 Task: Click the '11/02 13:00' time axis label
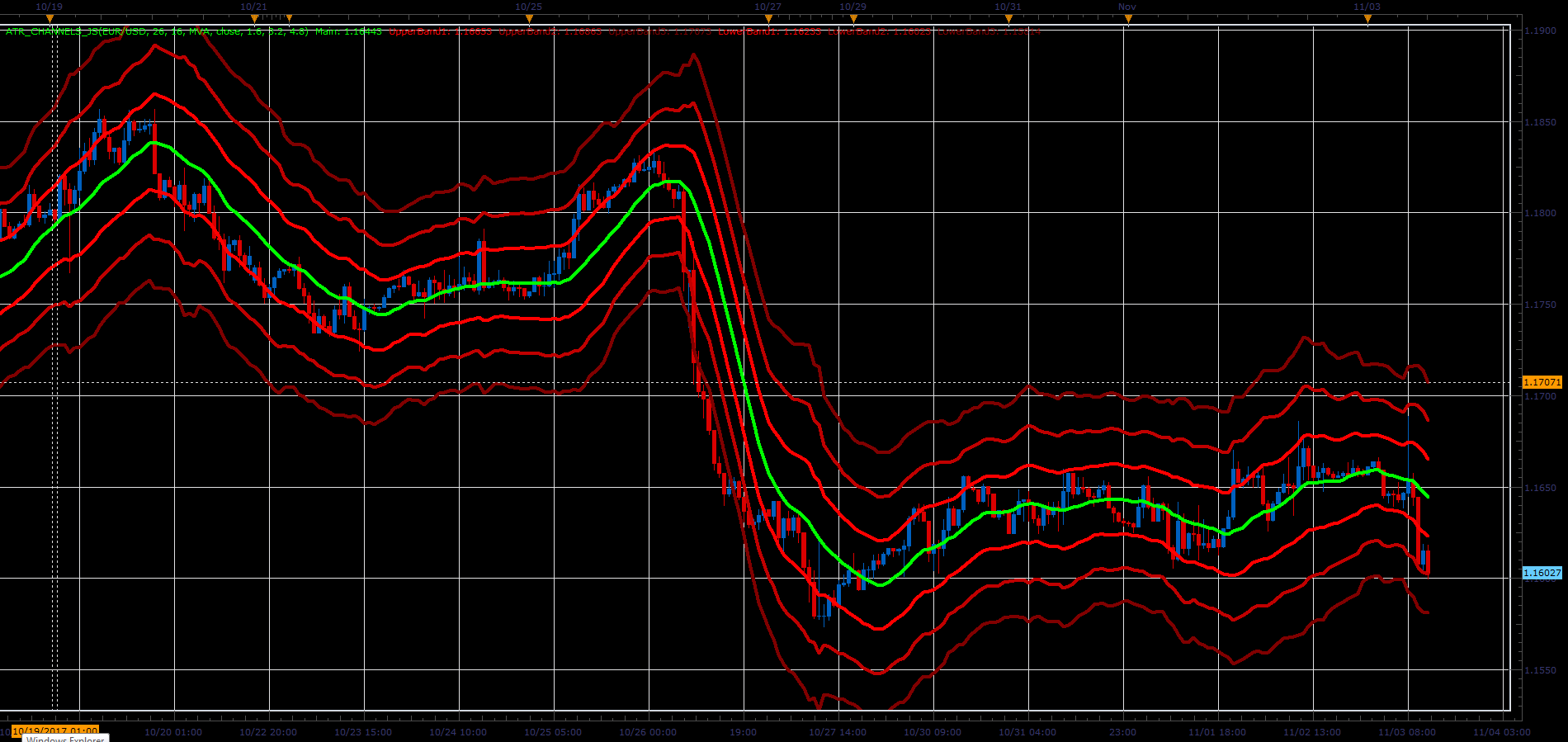1312,732
